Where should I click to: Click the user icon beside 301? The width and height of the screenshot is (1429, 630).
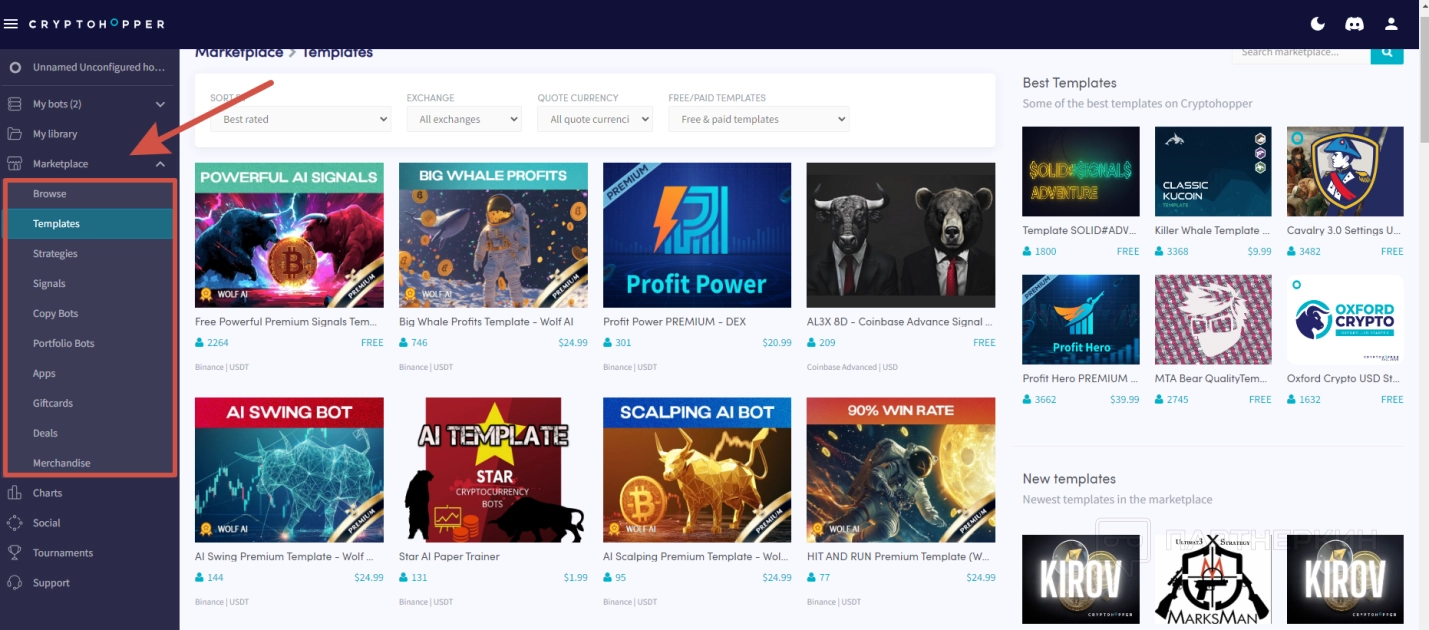pos(607,343)
